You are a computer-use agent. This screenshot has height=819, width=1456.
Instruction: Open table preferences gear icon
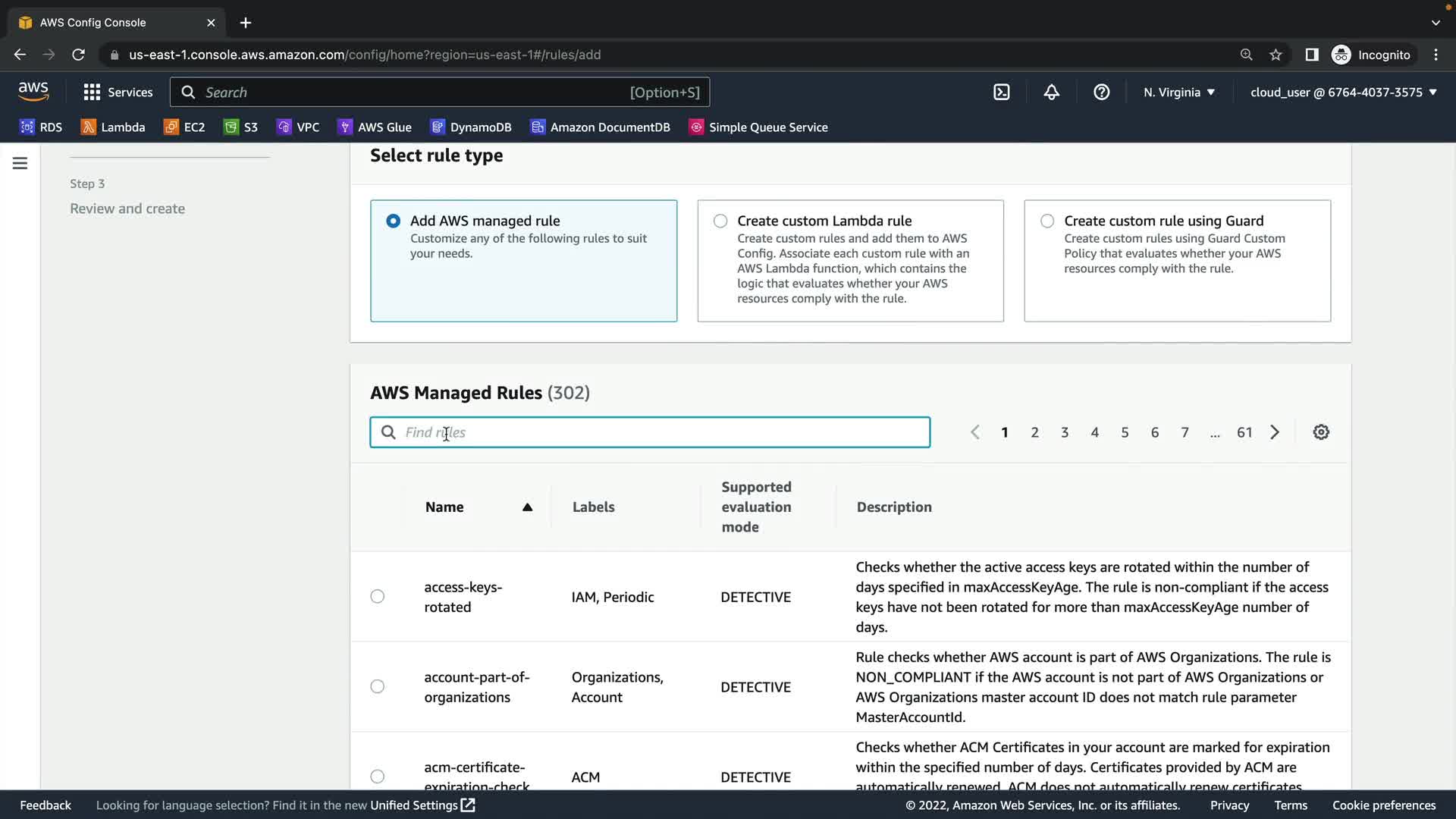[x=1321, y=432]
